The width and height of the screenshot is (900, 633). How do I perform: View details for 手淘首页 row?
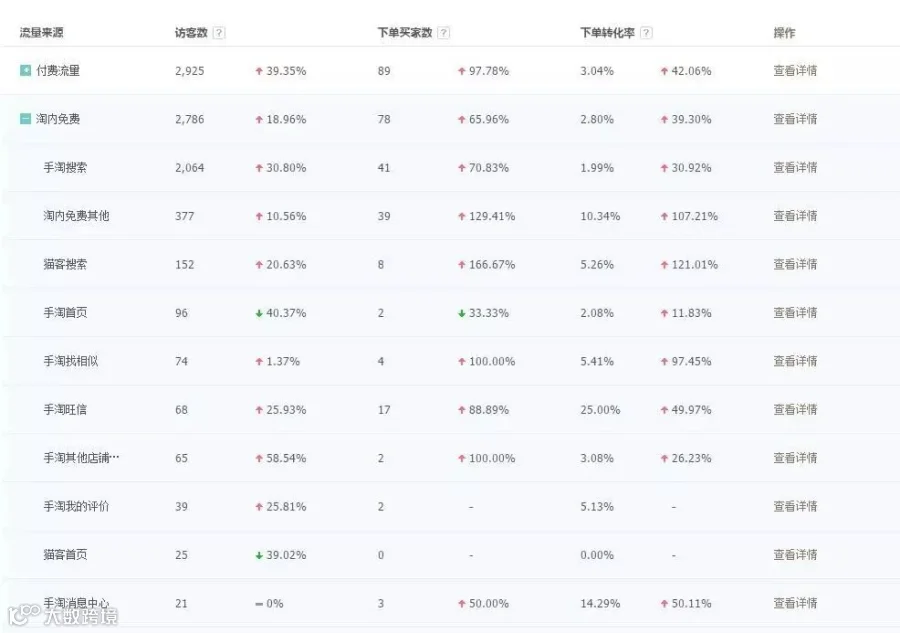click(x=795, y=313)
